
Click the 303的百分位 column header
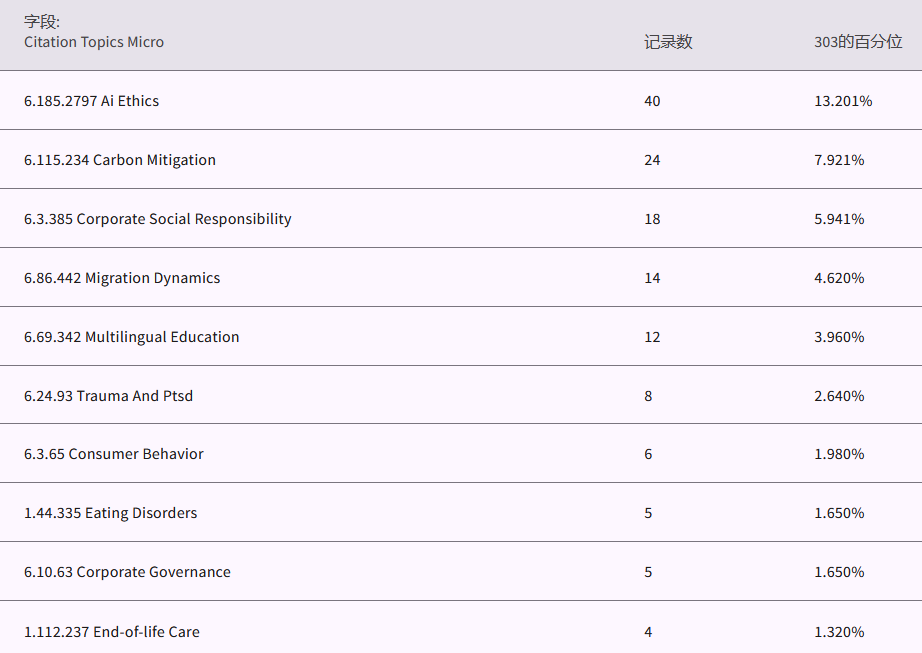[x=858, y=42]
